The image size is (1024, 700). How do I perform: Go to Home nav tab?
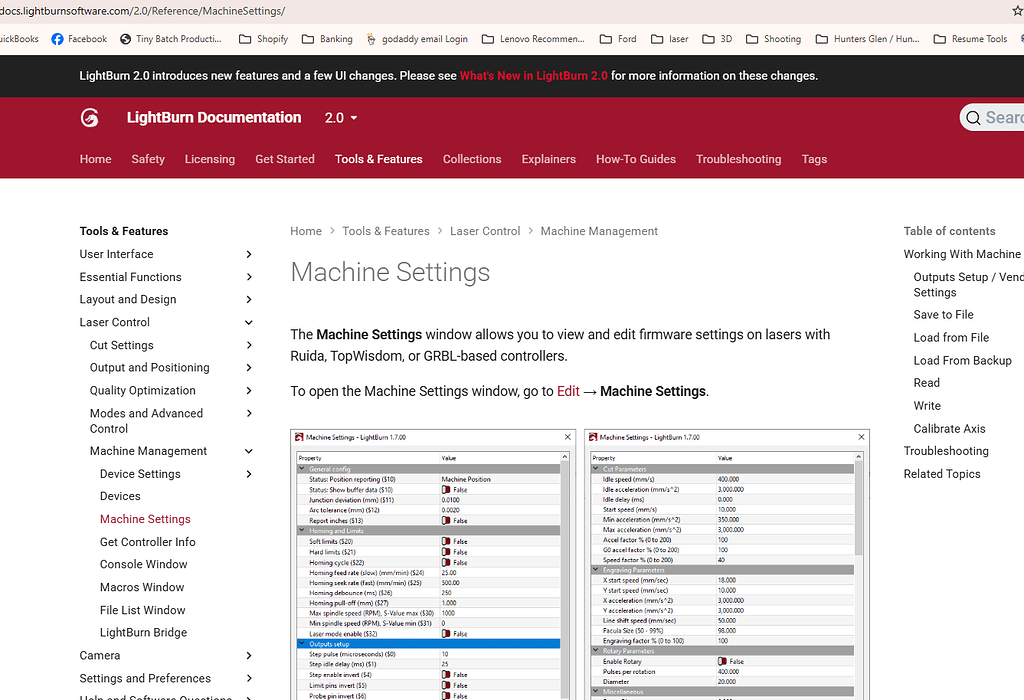[95, 159]
